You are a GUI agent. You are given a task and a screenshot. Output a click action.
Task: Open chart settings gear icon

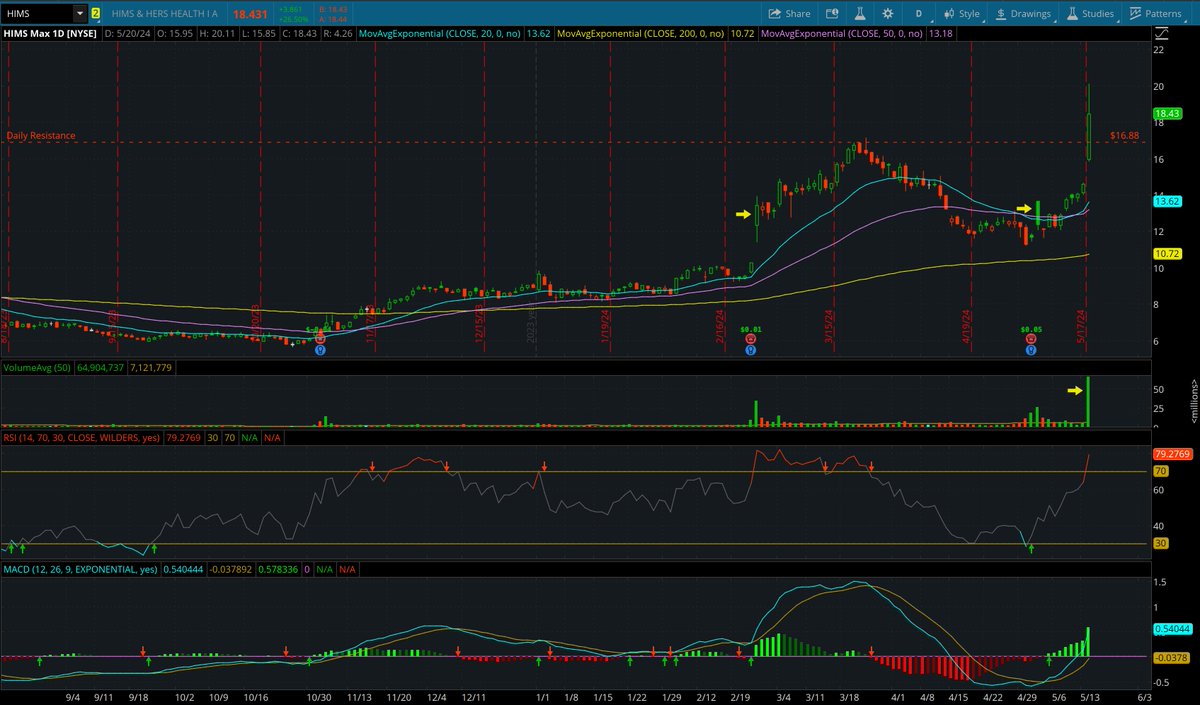pyautogui.click(x=888, y=14)
